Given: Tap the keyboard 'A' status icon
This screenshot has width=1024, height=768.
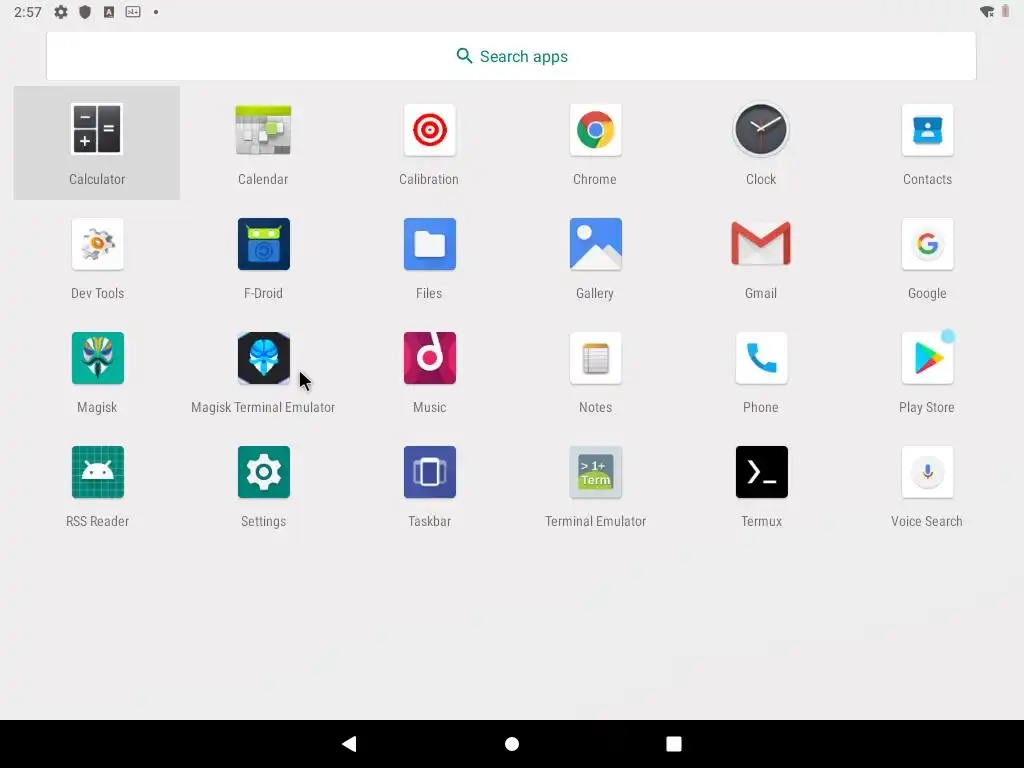Looking at the screenshot, I should coord(109,12).
